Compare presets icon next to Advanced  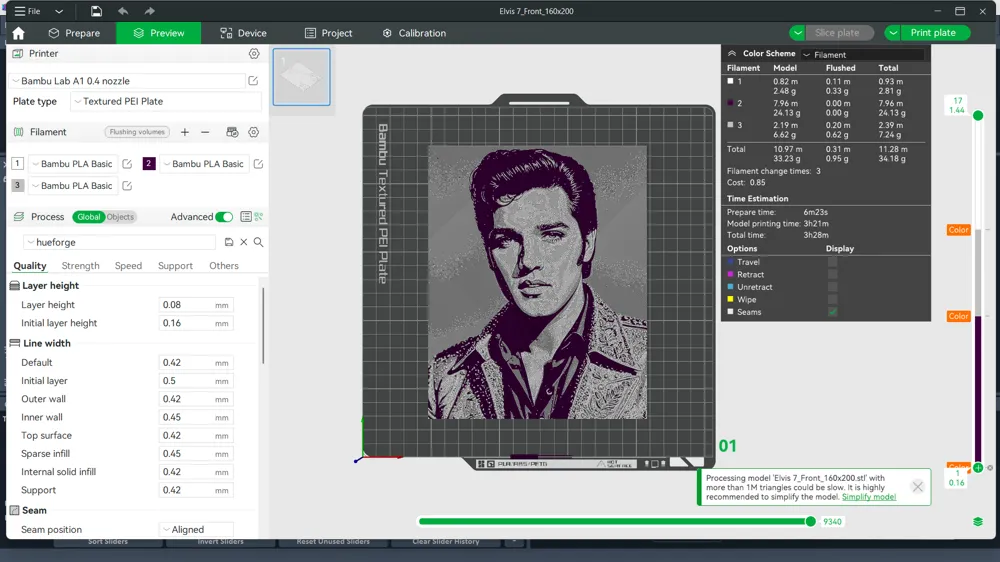pyautogui.click(x=259, y=217)
